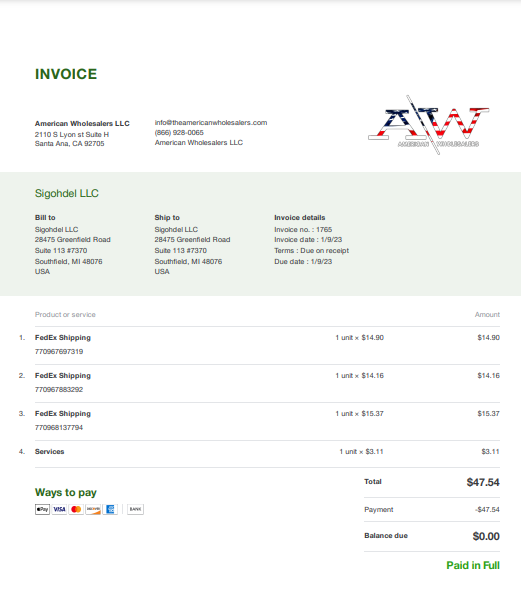Click tracking number 770967883292
The image size is (521, 602).
[x=59, y=390]
